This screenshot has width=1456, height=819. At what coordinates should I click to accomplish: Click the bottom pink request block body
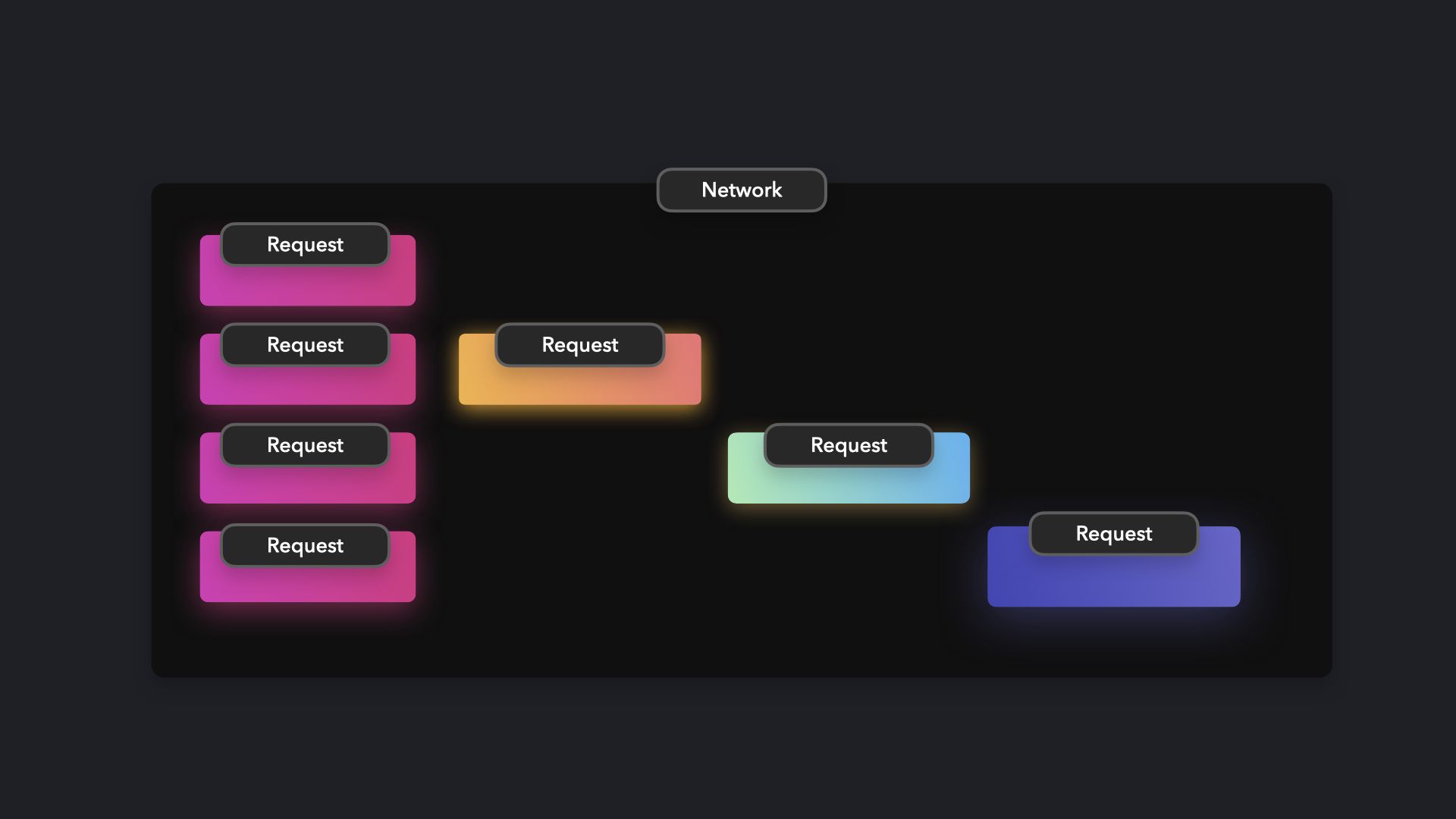point(307,586)
